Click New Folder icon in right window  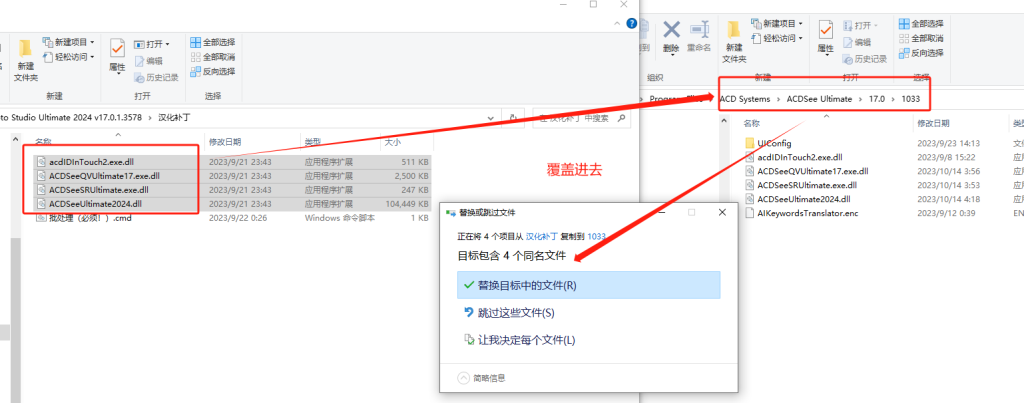point(734,42)
